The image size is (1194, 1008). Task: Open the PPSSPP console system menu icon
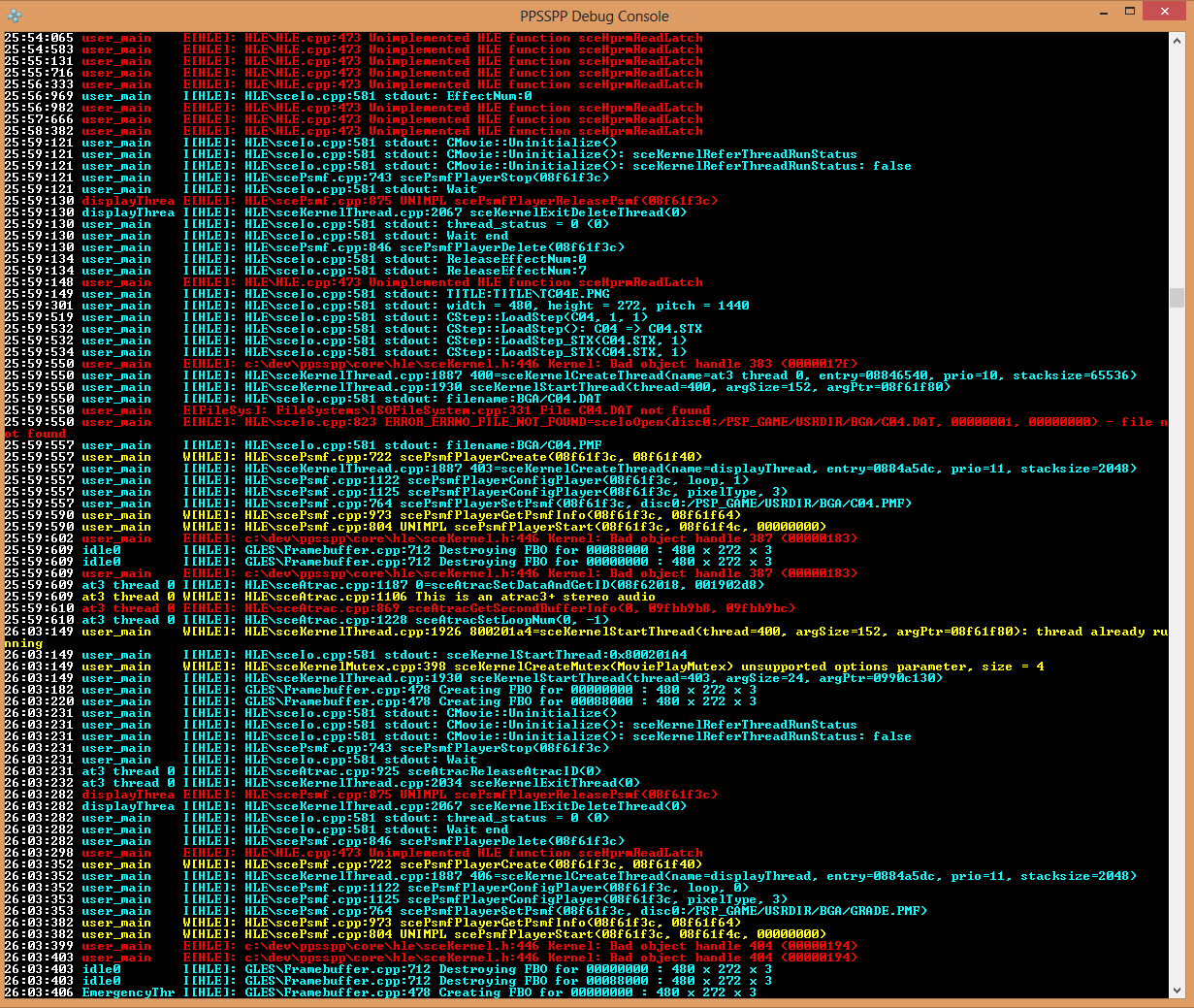(15, 16)
